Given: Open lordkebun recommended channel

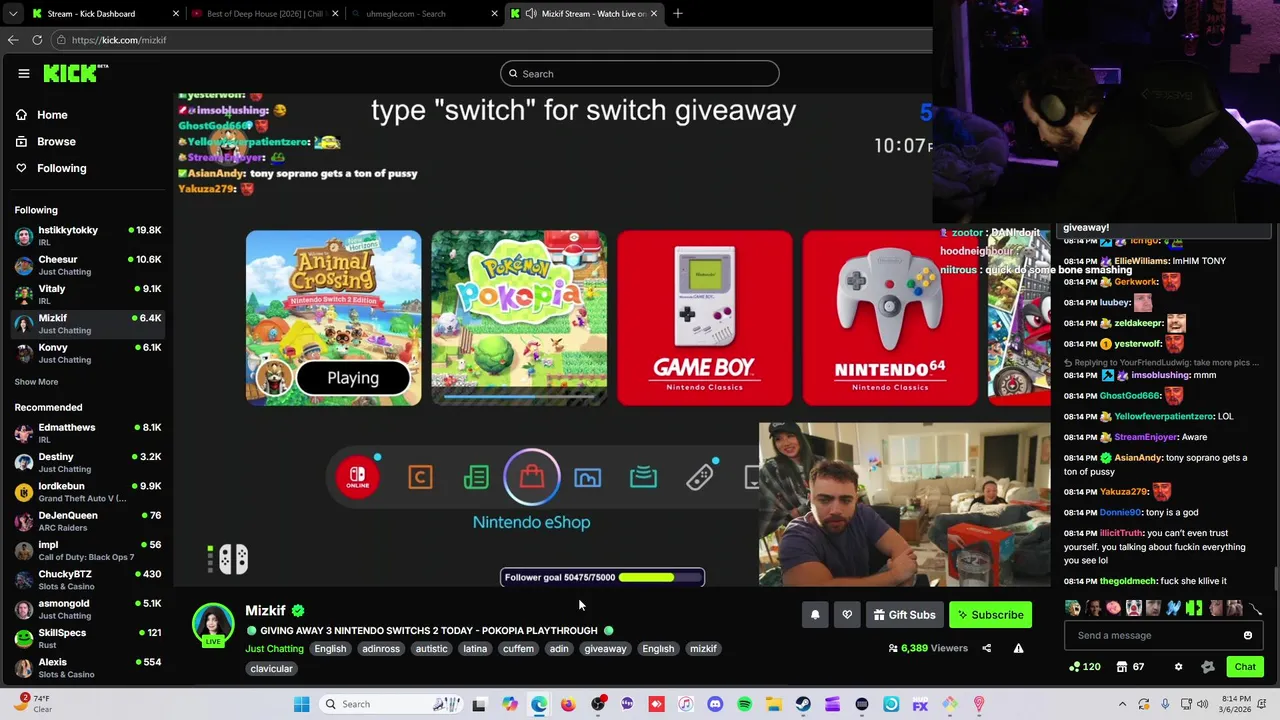Looking at the screenshot, I should (x=88, y=492).
